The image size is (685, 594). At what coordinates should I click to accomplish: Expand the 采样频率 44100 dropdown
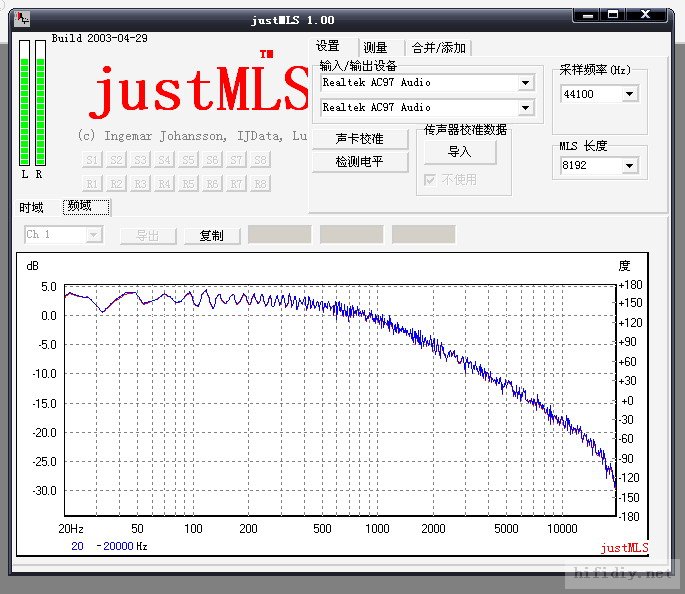(630, 94)
